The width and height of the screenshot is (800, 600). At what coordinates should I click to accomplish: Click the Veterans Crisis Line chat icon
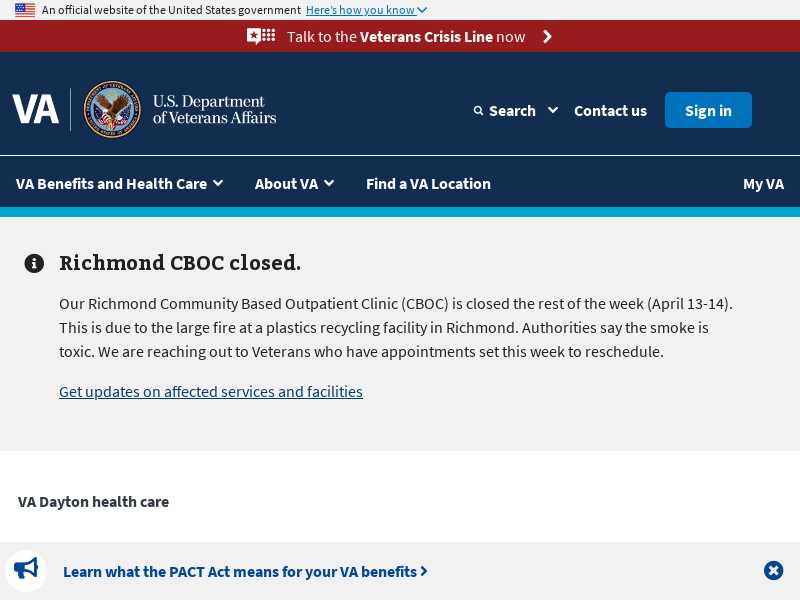tap(261, 36)
